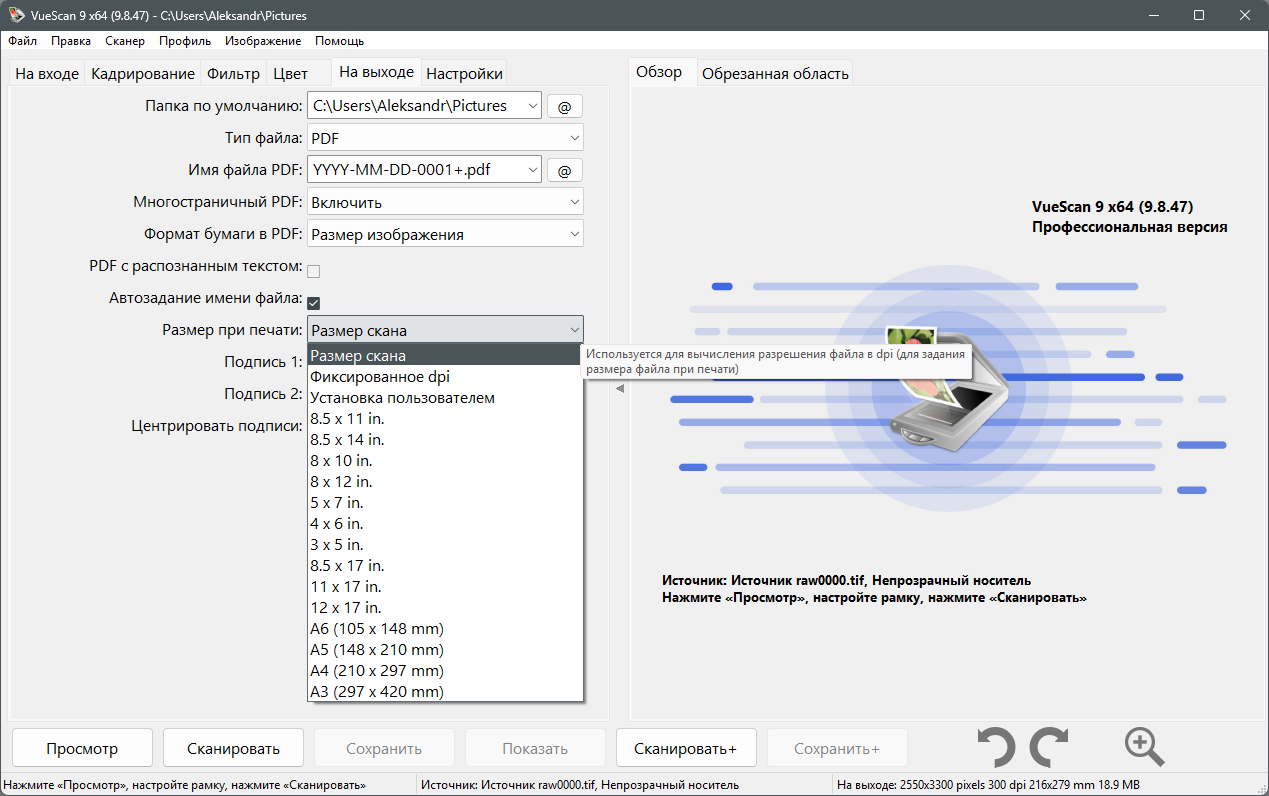Toggle the PDF with recognized text checkbox
Image resolution: width=1269 pixels, height=796 pixels.
[313, 270]
